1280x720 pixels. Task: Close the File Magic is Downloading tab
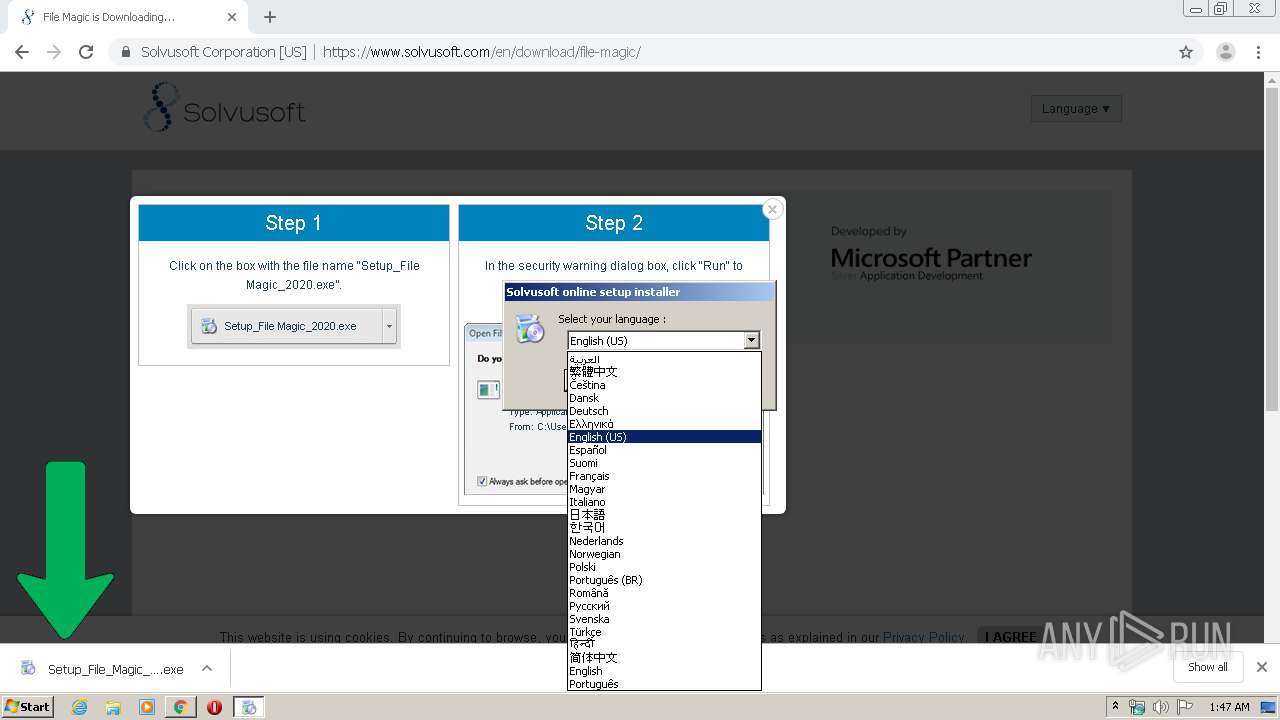point(232,17)
